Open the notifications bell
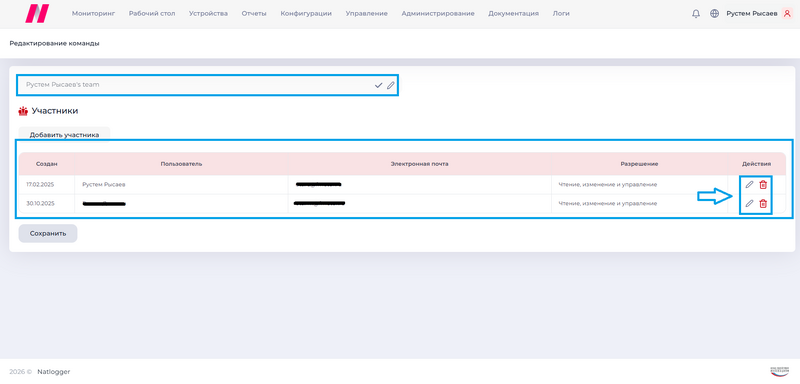 pyautogui.click(x=696, y=14)
